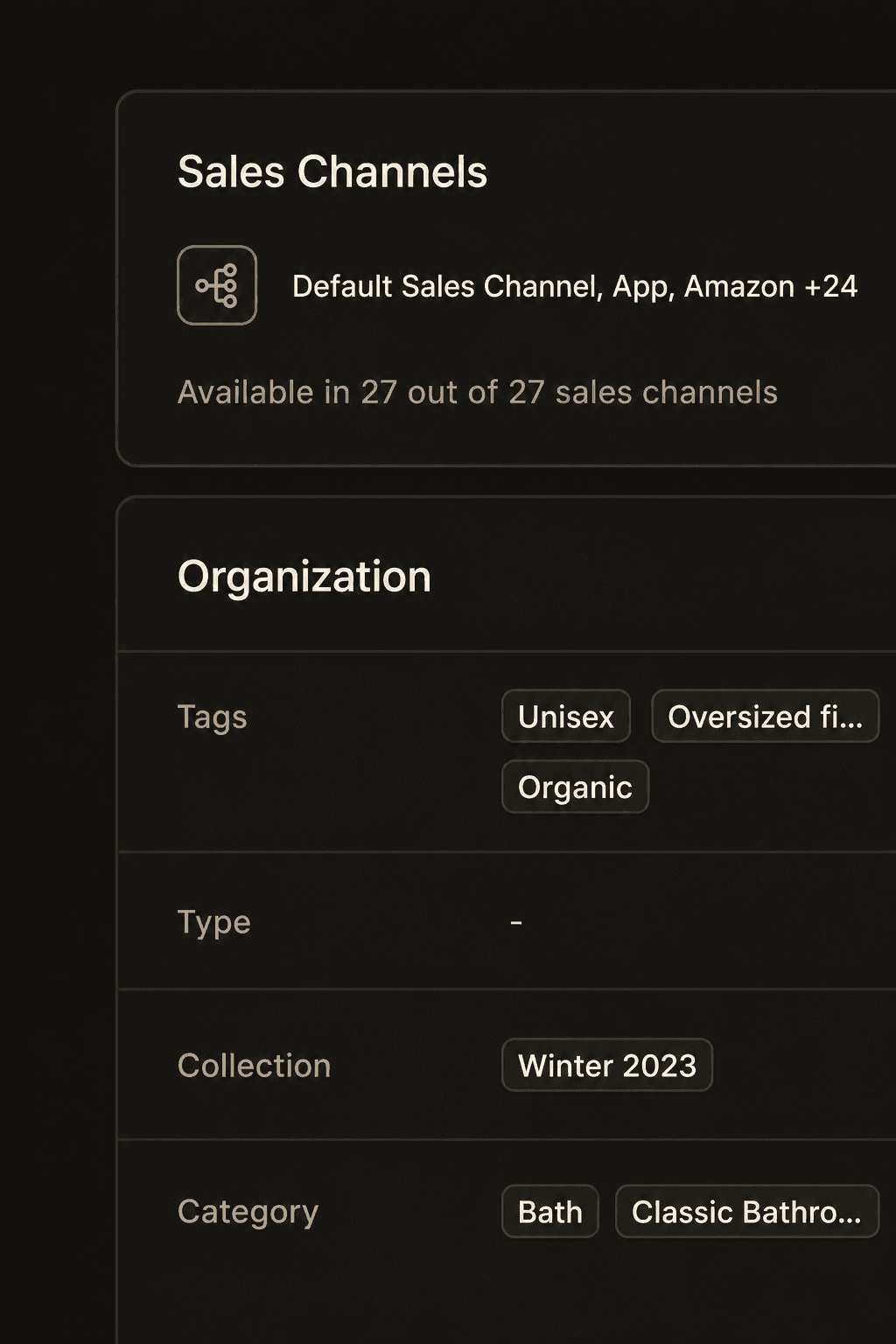Click the Sales Channels heading
Screen dimensions: 896x1344
pyautogui.click(x=332, y=171)
